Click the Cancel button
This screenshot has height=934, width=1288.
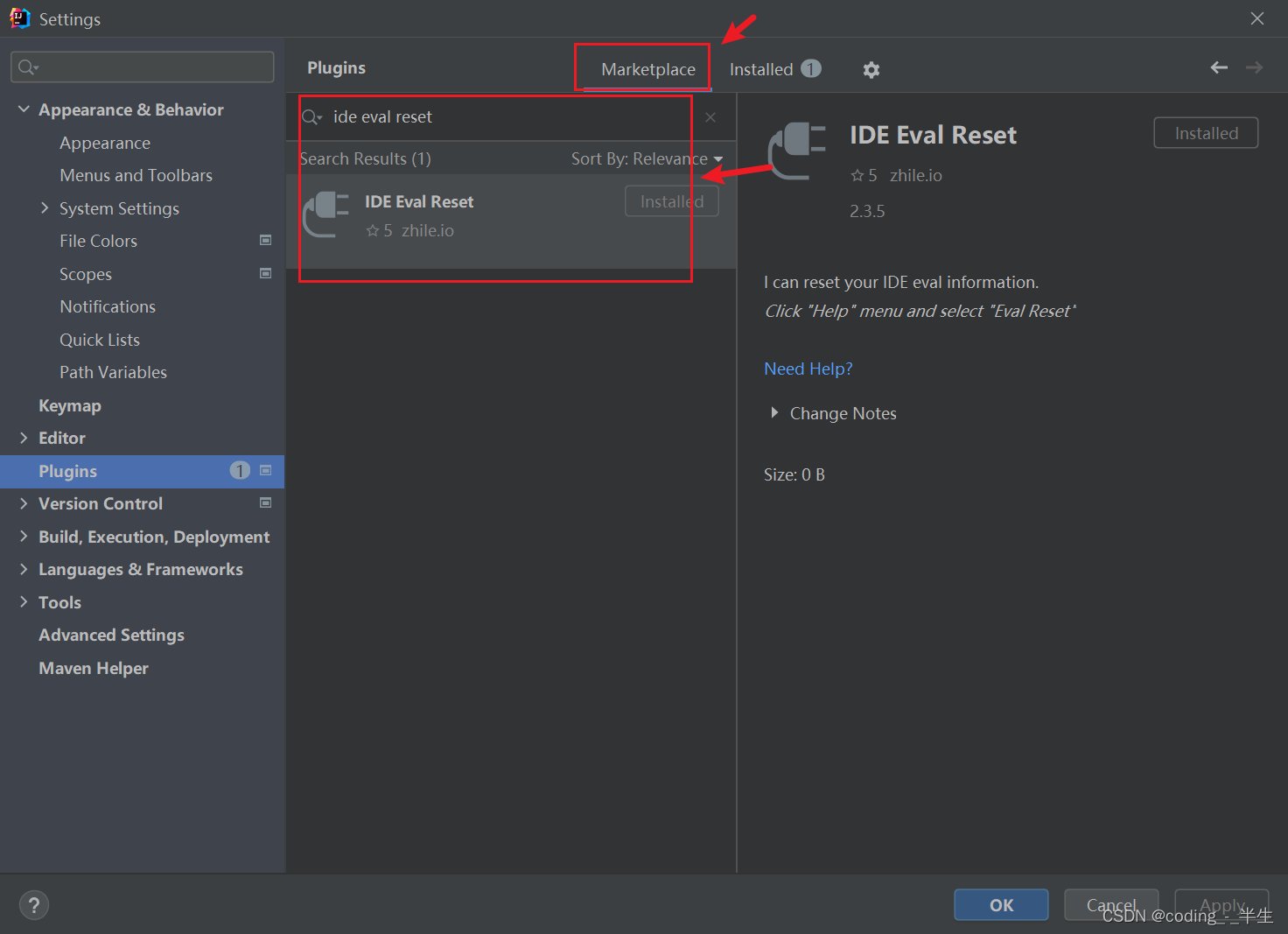(x=1111, y=905)
